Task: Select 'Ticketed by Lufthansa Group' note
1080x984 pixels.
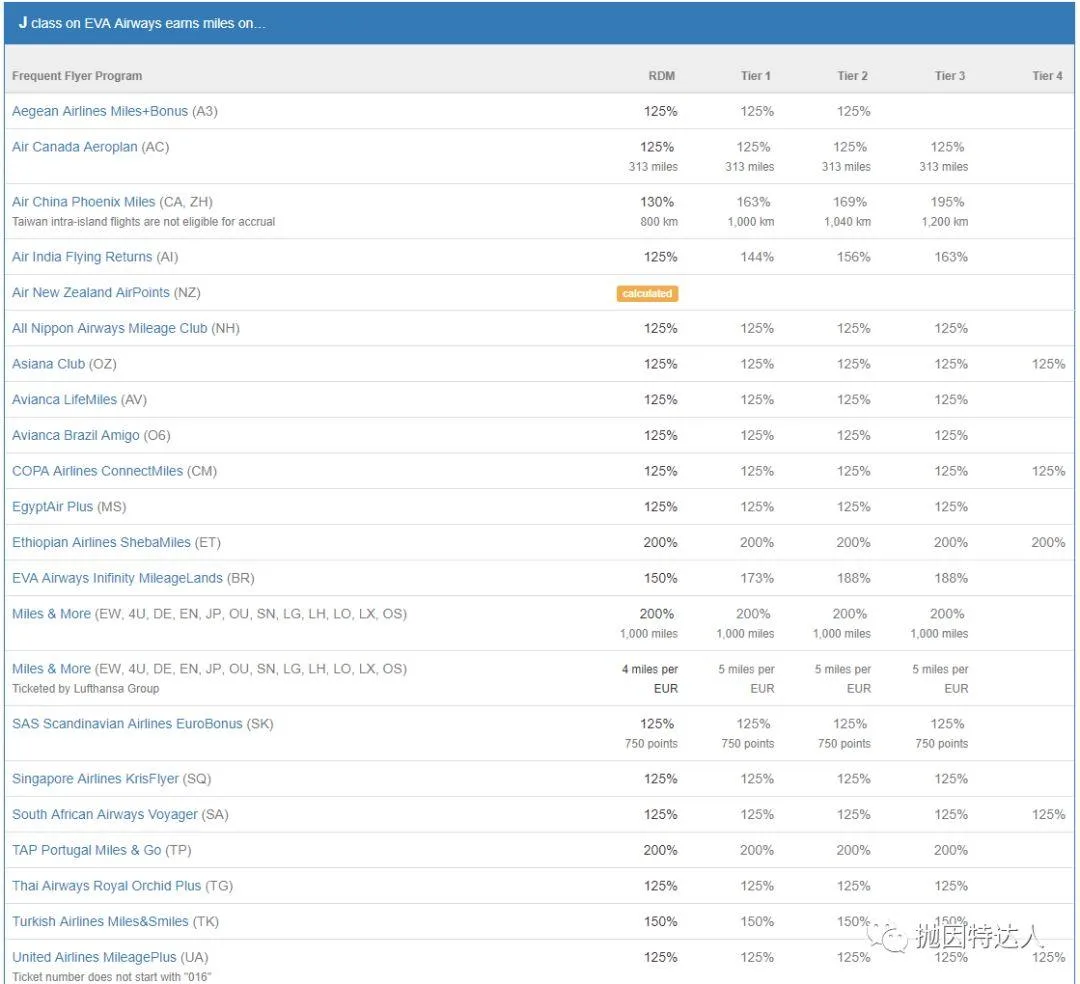Action: (85, 689)
